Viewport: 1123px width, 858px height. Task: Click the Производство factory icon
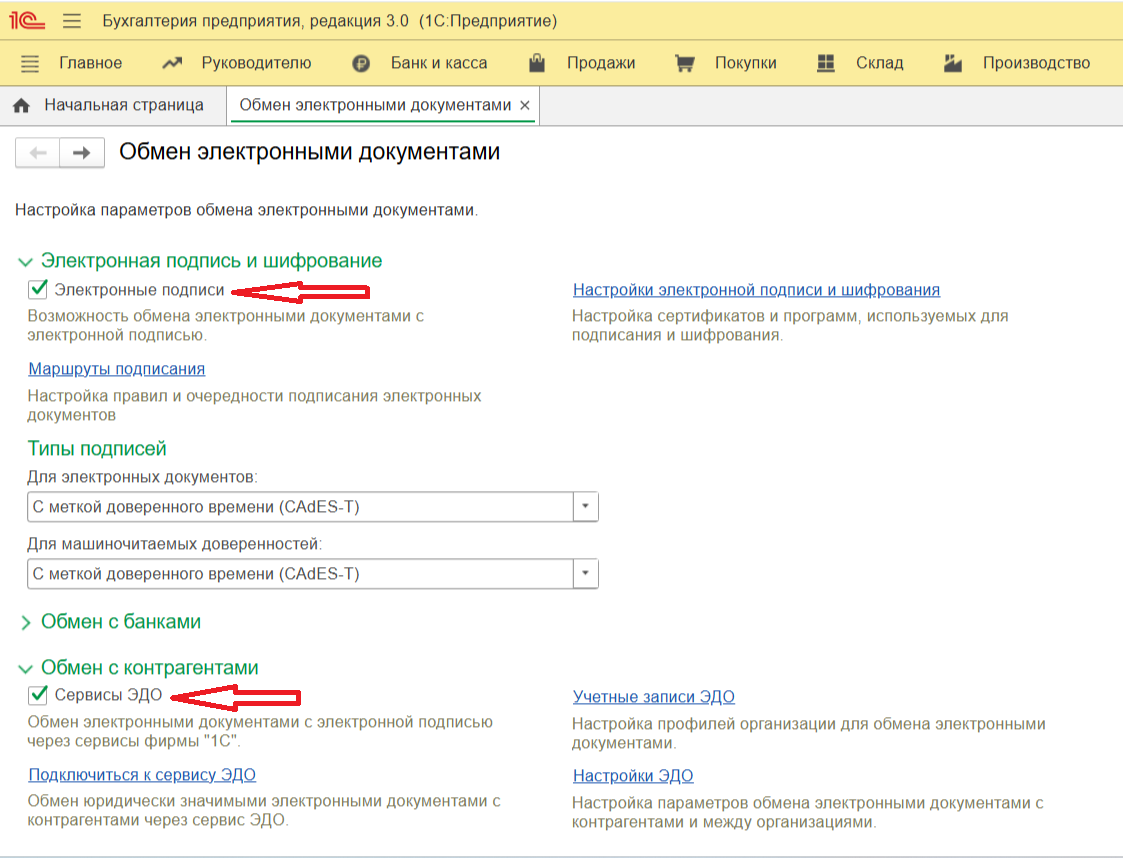952,63
